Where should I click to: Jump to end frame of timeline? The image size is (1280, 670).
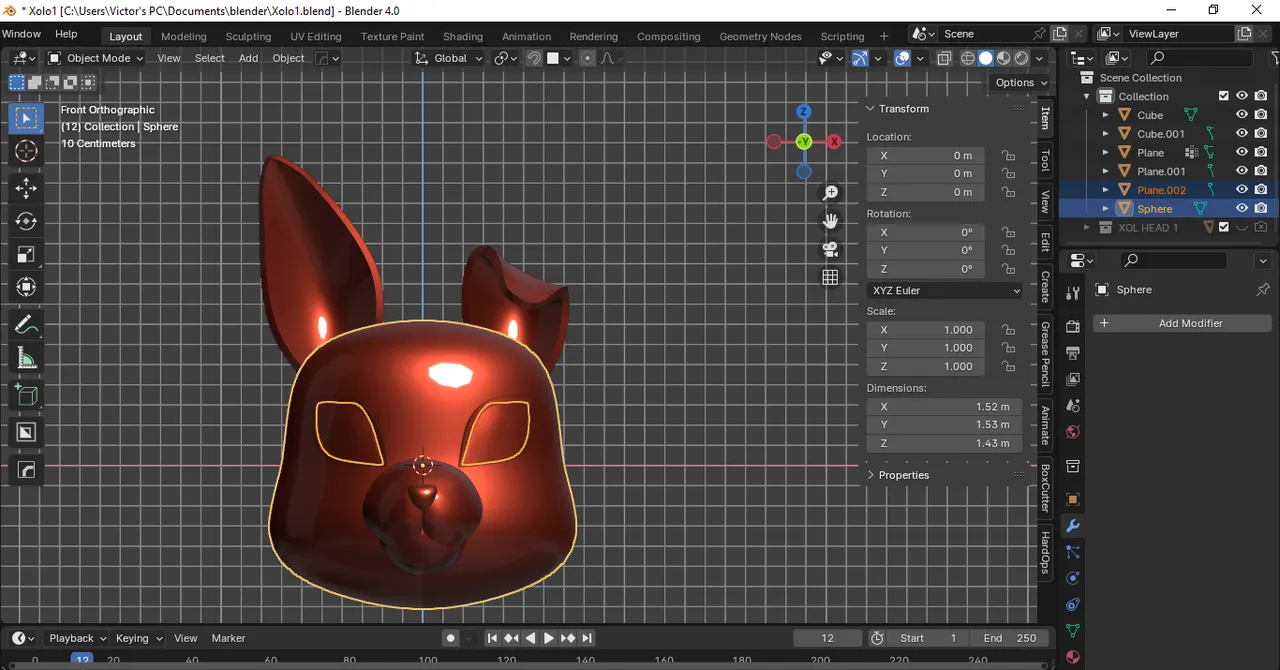coord(587,638)
